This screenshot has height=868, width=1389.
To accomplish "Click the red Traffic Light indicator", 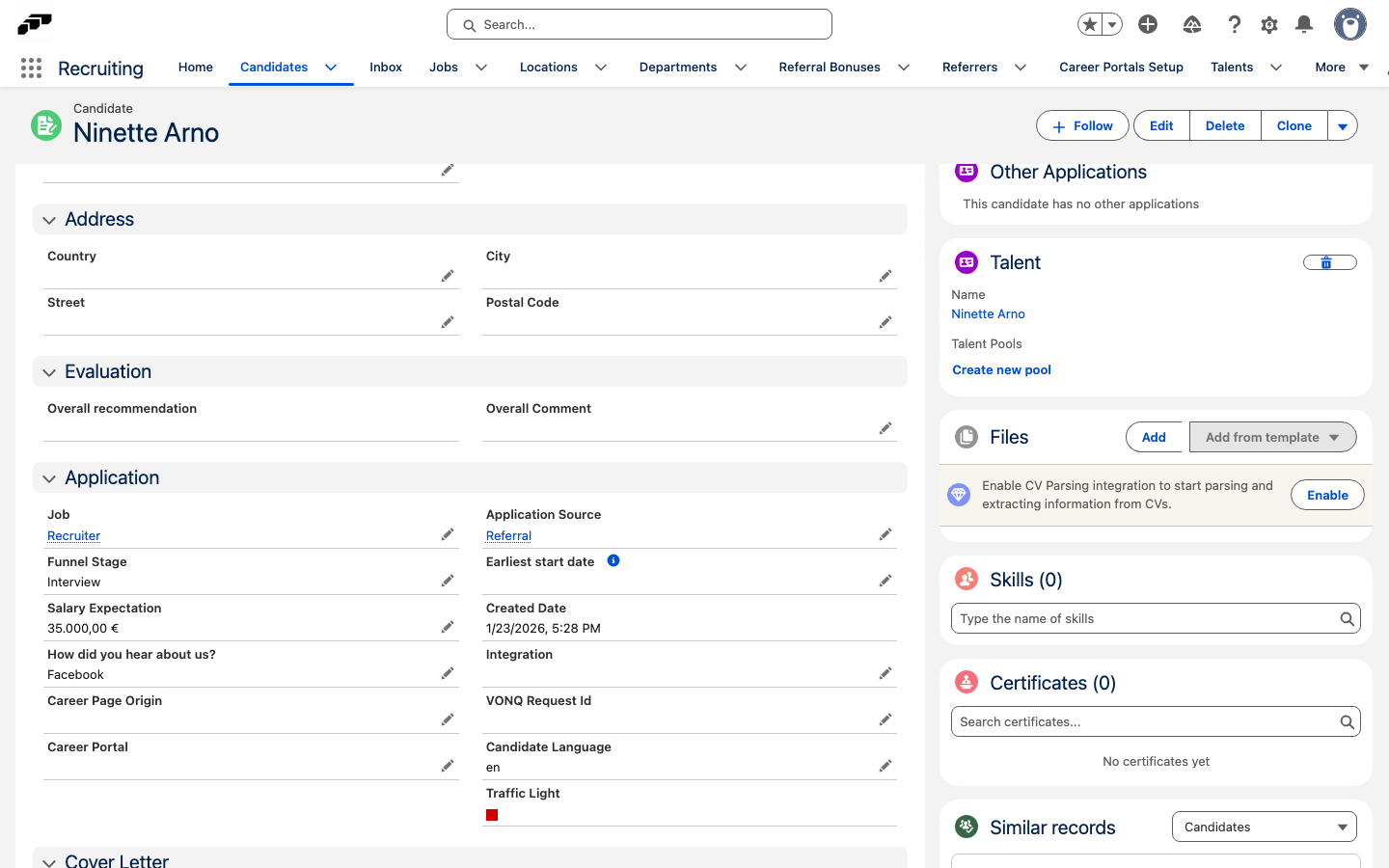I will point(492,815).
